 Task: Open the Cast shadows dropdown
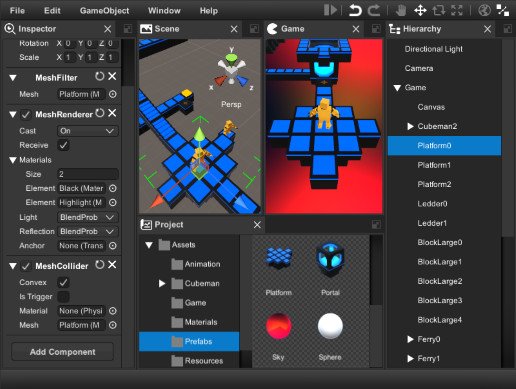(88, 131)
